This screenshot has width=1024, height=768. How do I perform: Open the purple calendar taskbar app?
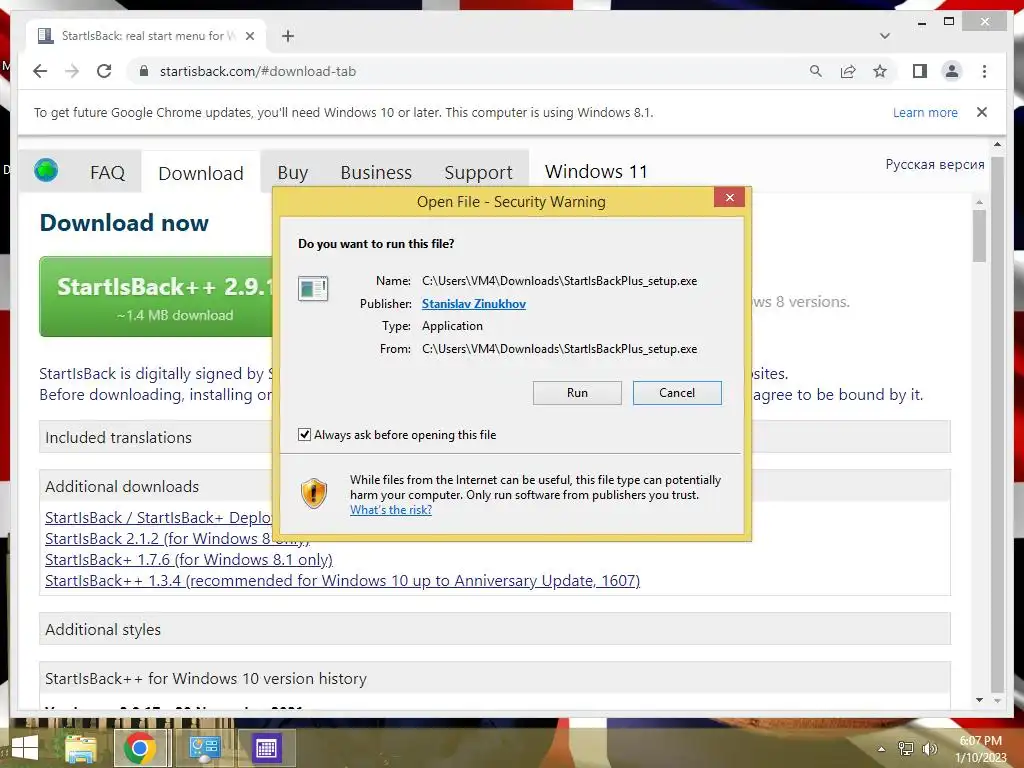(x=266, y=748)
